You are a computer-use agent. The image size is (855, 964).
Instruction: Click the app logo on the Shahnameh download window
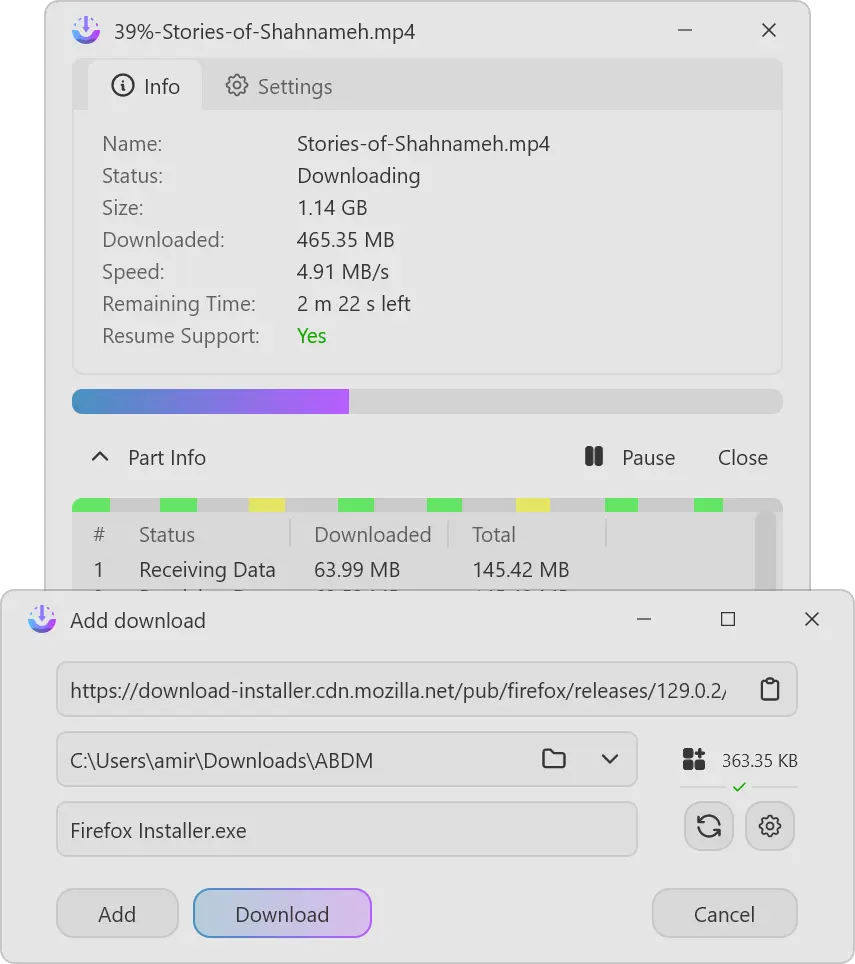click(x=86, y=30)
